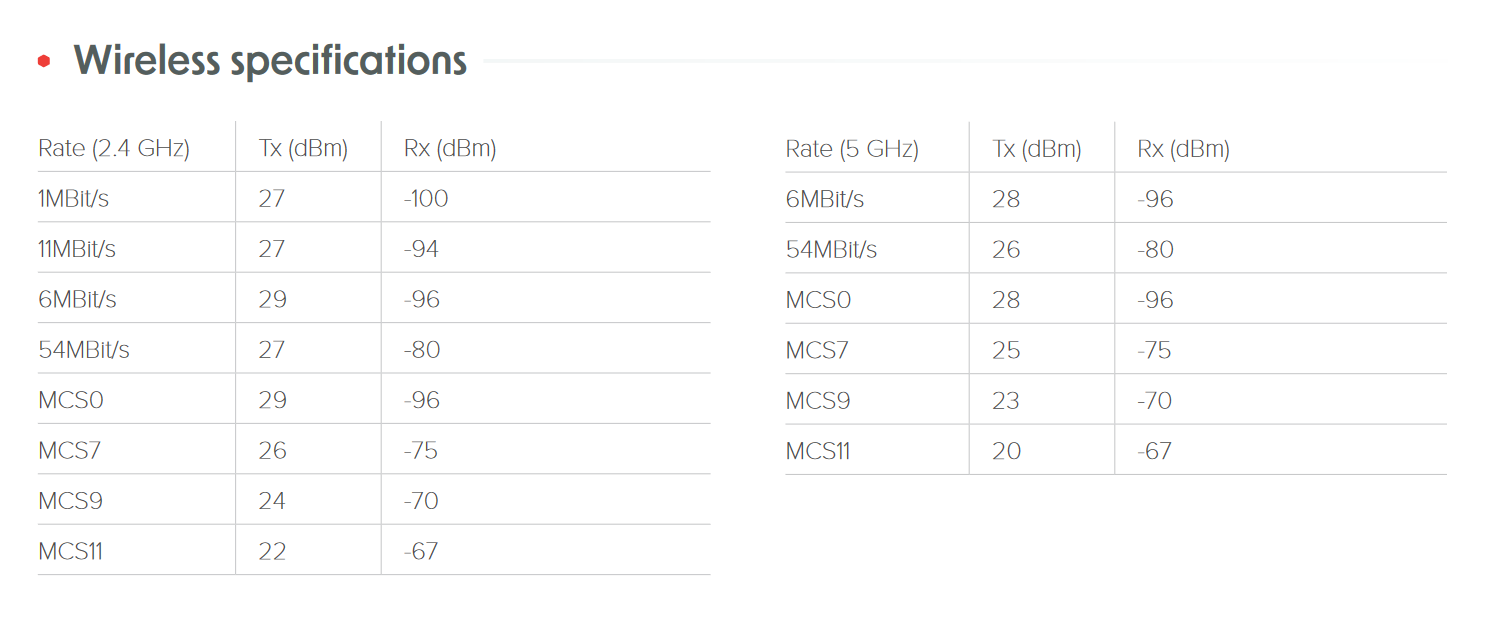Select MCS0 in the 5 GHz table
The image size is (1496, 620).
[818, 300]
